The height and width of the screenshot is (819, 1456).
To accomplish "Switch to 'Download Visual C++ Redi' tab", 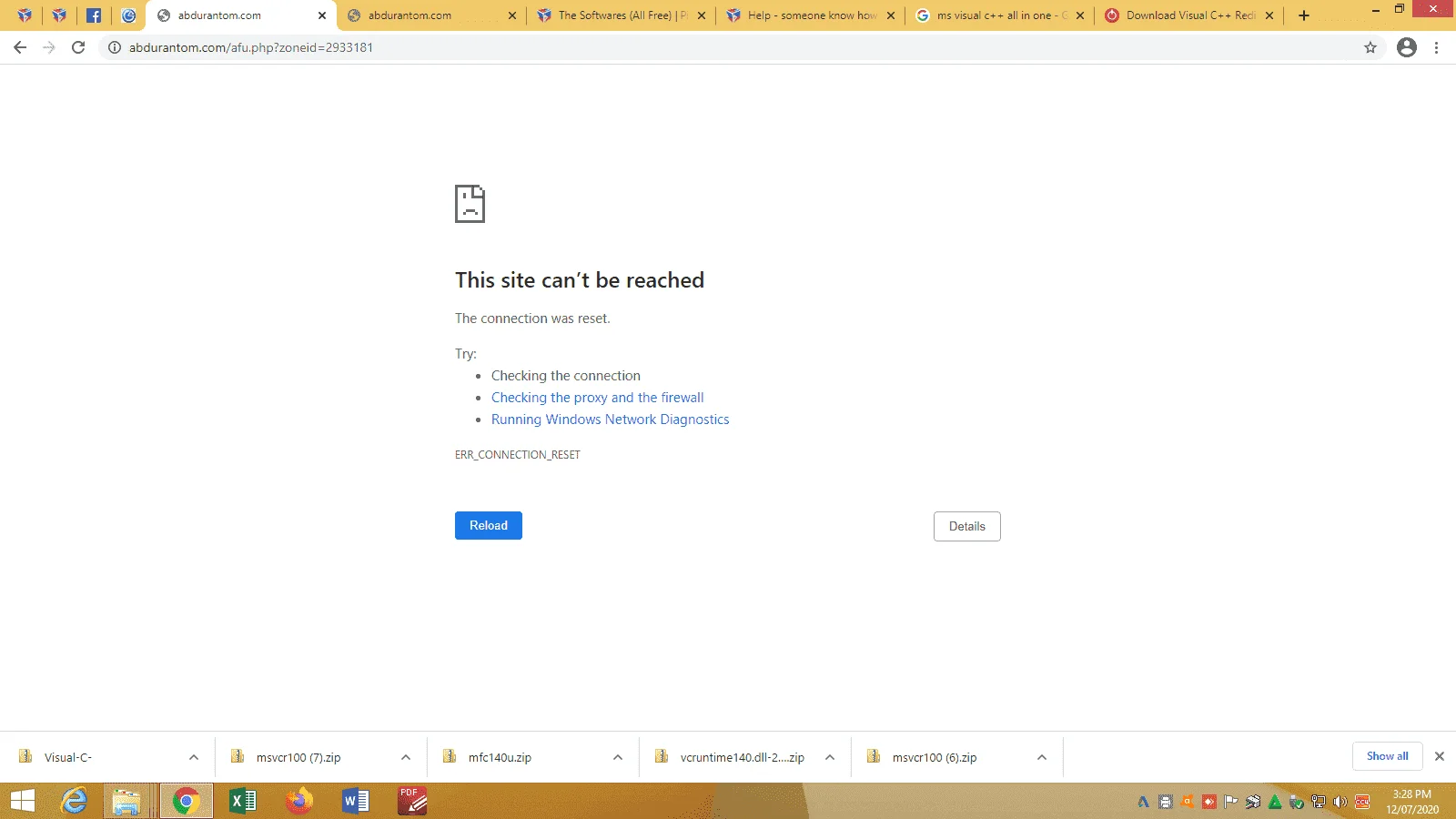I will [x=1188, y=15].
